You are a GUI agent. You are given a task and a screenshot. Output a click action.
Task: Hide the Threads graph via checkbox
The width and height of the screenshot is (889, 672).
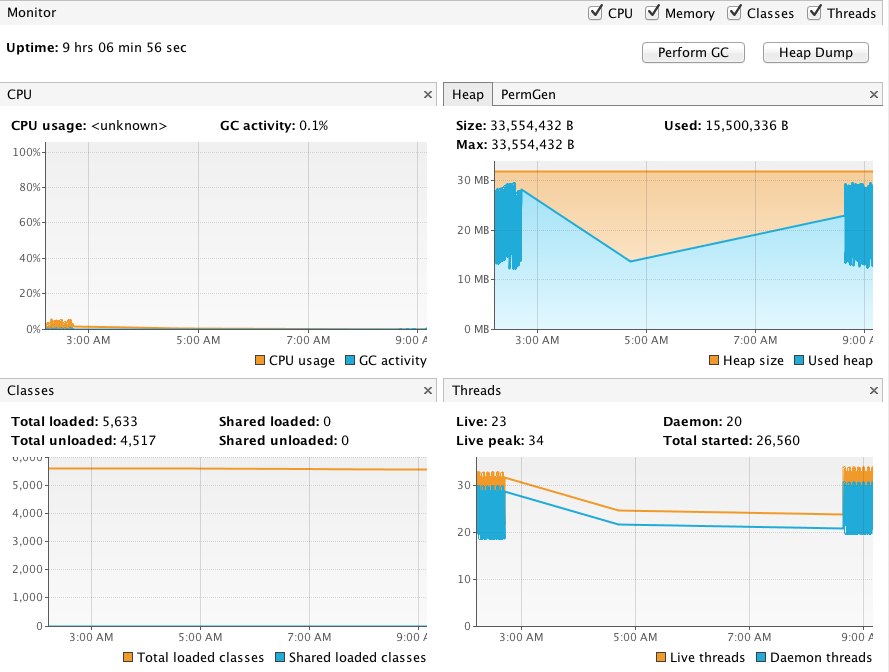point(815,13)
